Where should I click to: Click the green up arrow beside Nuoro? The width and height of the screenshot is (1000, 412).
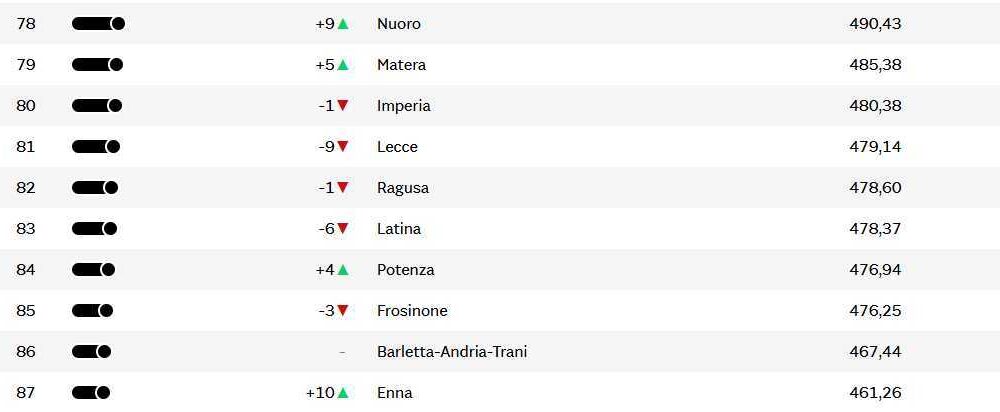coord(343,24)
